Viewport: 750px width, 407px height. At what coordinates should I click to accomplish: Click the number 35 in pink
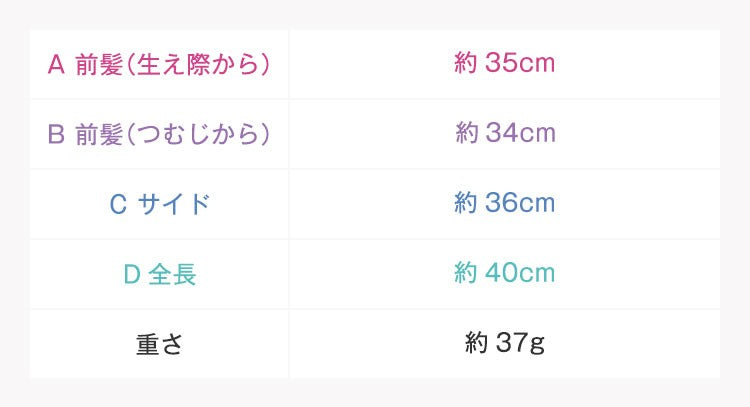tap(497, 64)
